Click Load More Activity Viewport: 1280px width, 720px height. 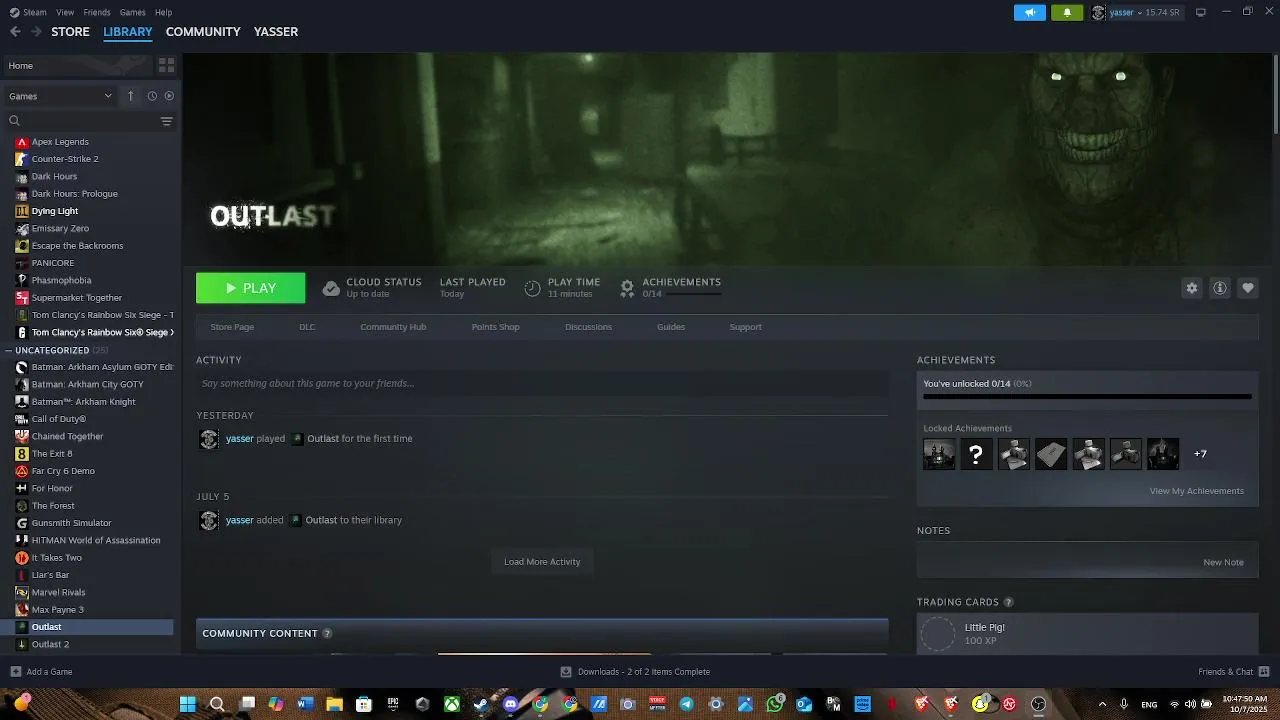542,562
